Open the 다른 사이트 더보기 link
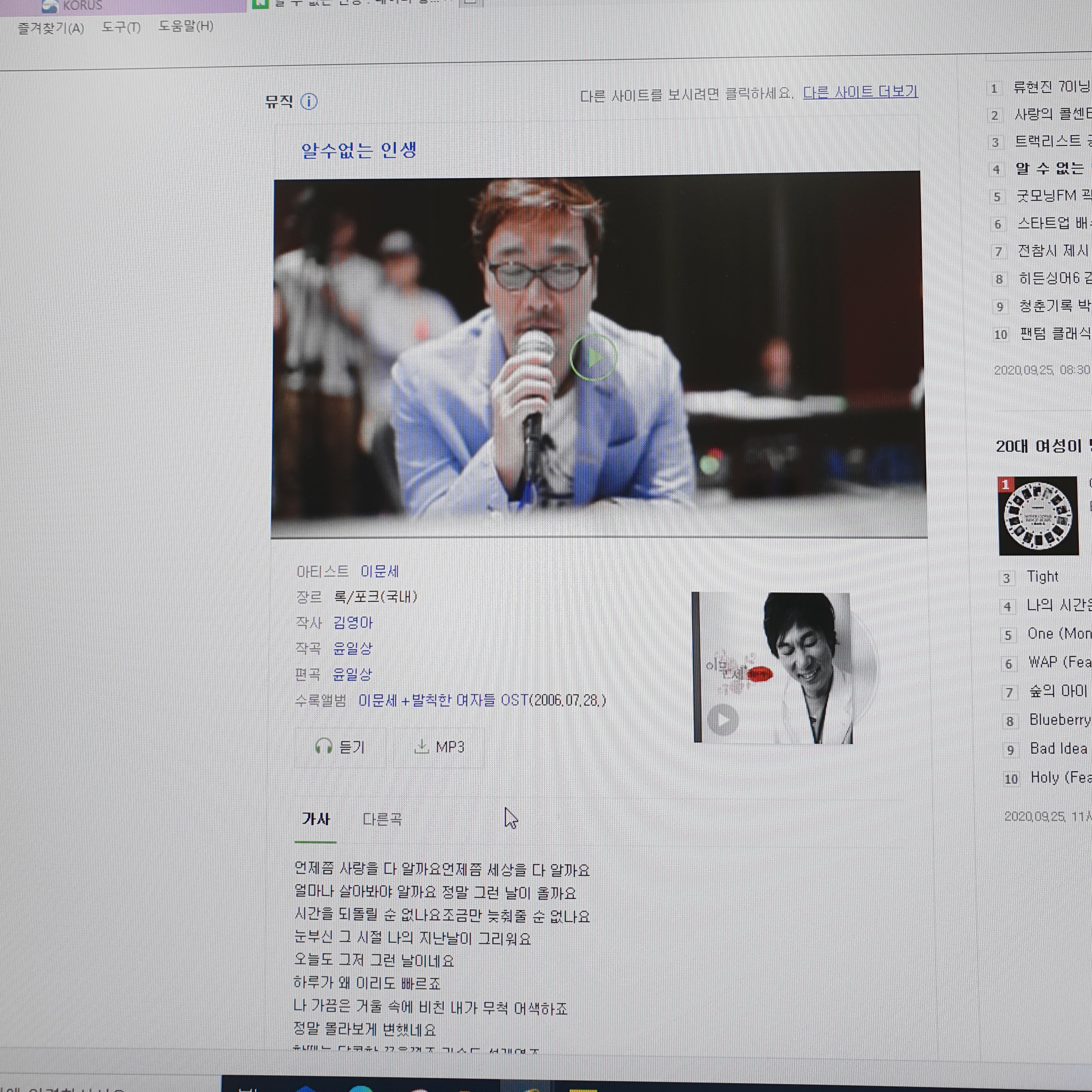 (x=860, y=91)
